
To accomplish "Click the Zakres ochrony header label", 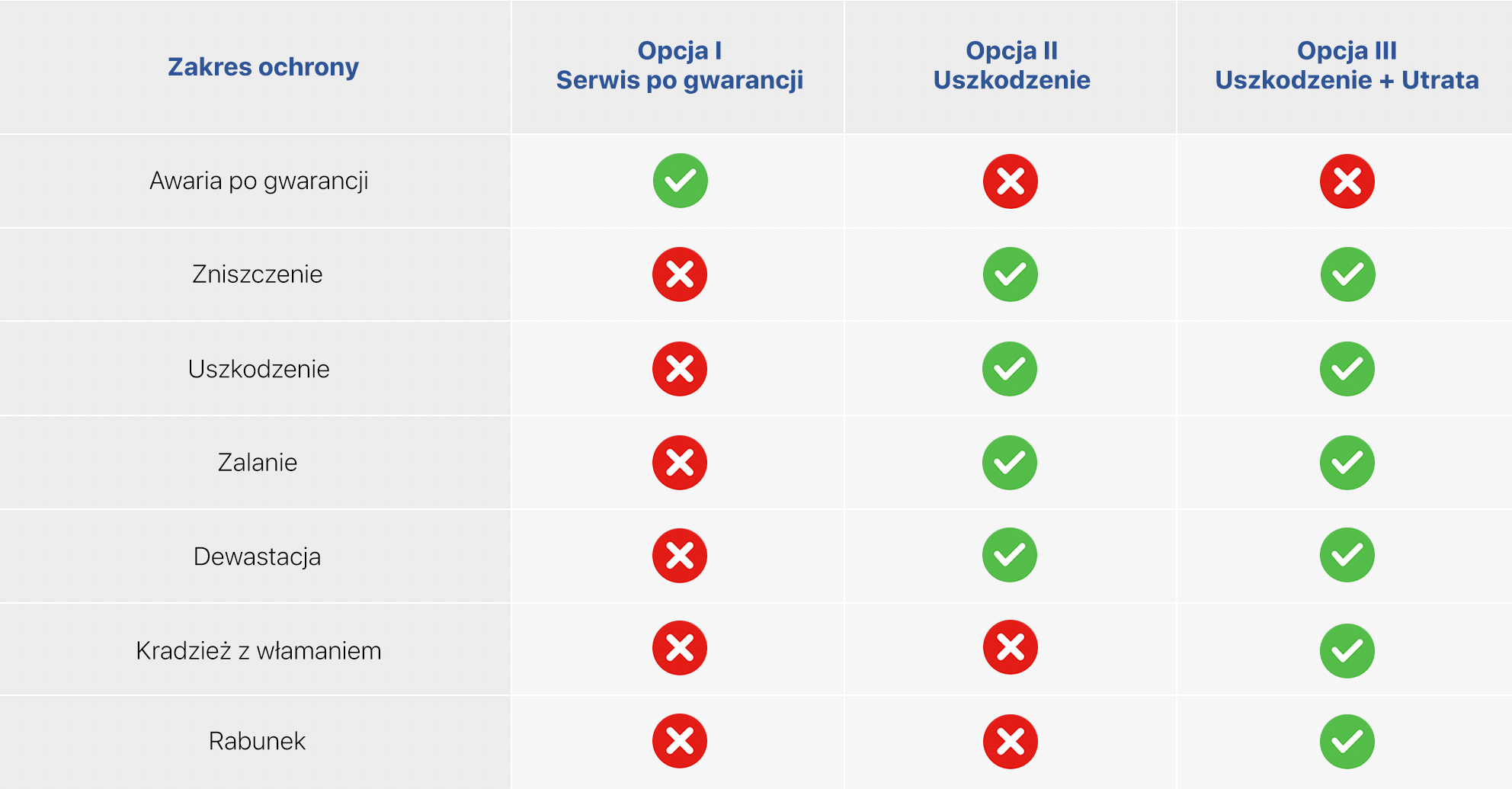I will [x=263, y=67].
